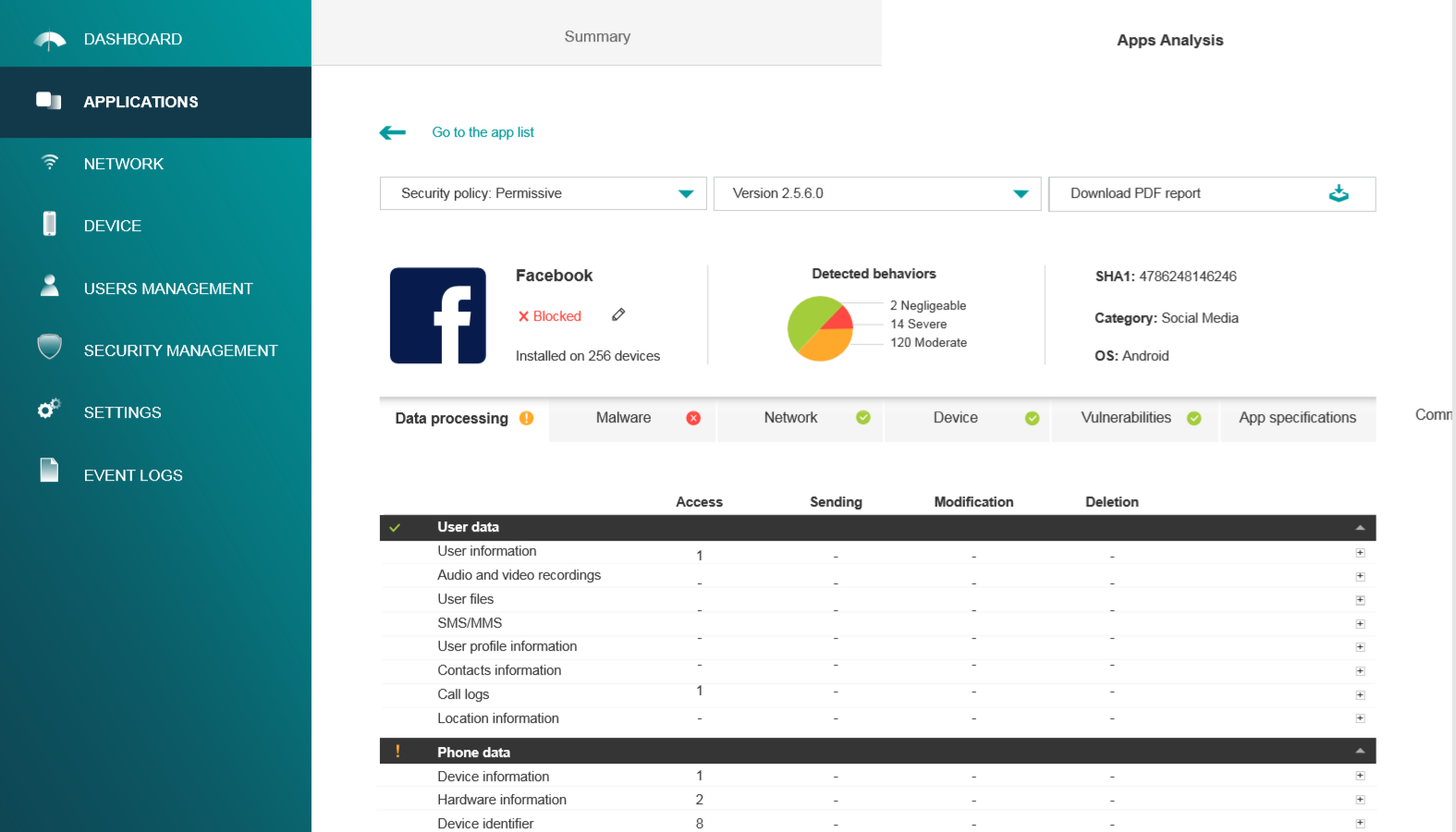Click the Network wifi icon in sidebar
The width and height of the screenshot is (1456, 832).
[50, 163]
